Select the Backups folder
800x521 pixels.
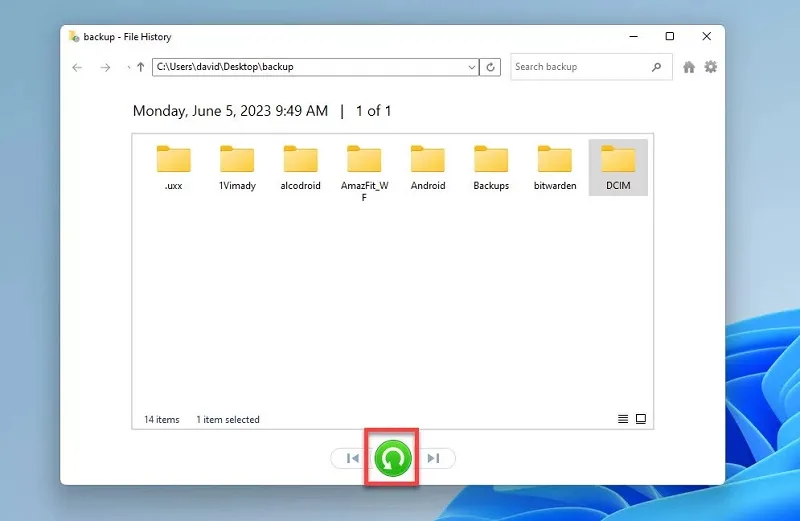click(x=491, y=168)
